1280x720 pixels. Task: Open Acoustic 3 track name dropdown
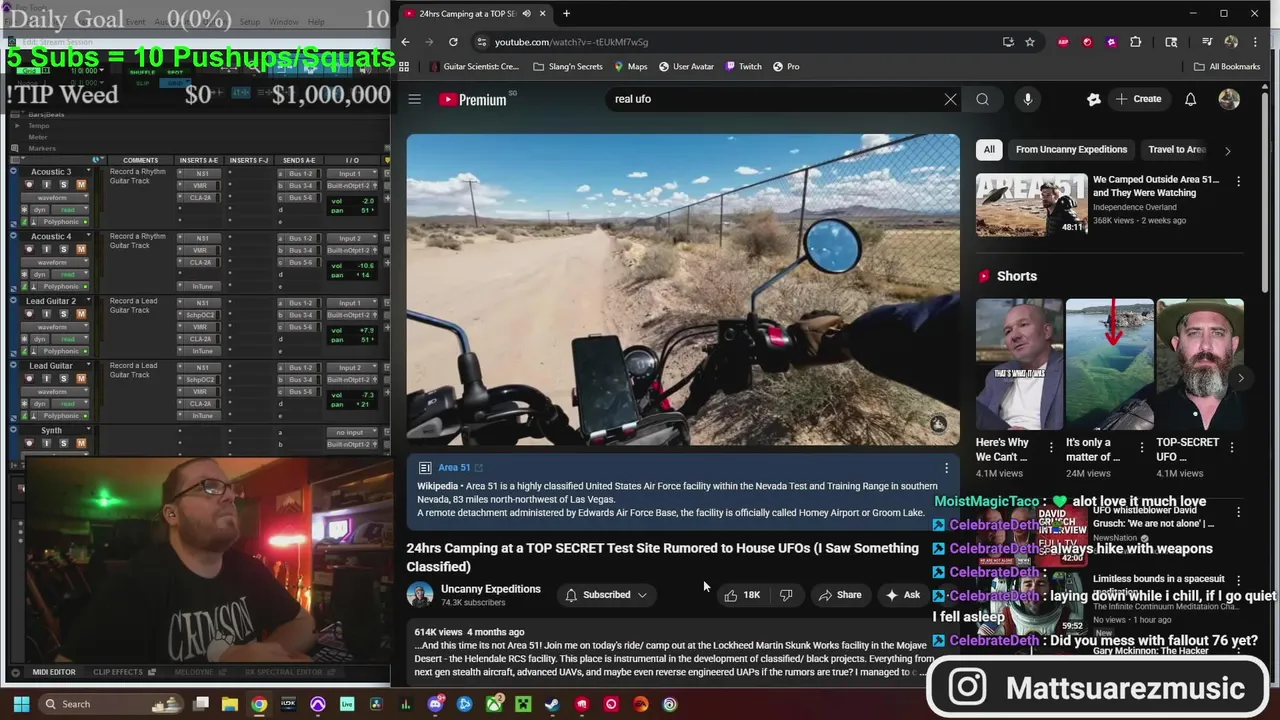tap(87, 172)
